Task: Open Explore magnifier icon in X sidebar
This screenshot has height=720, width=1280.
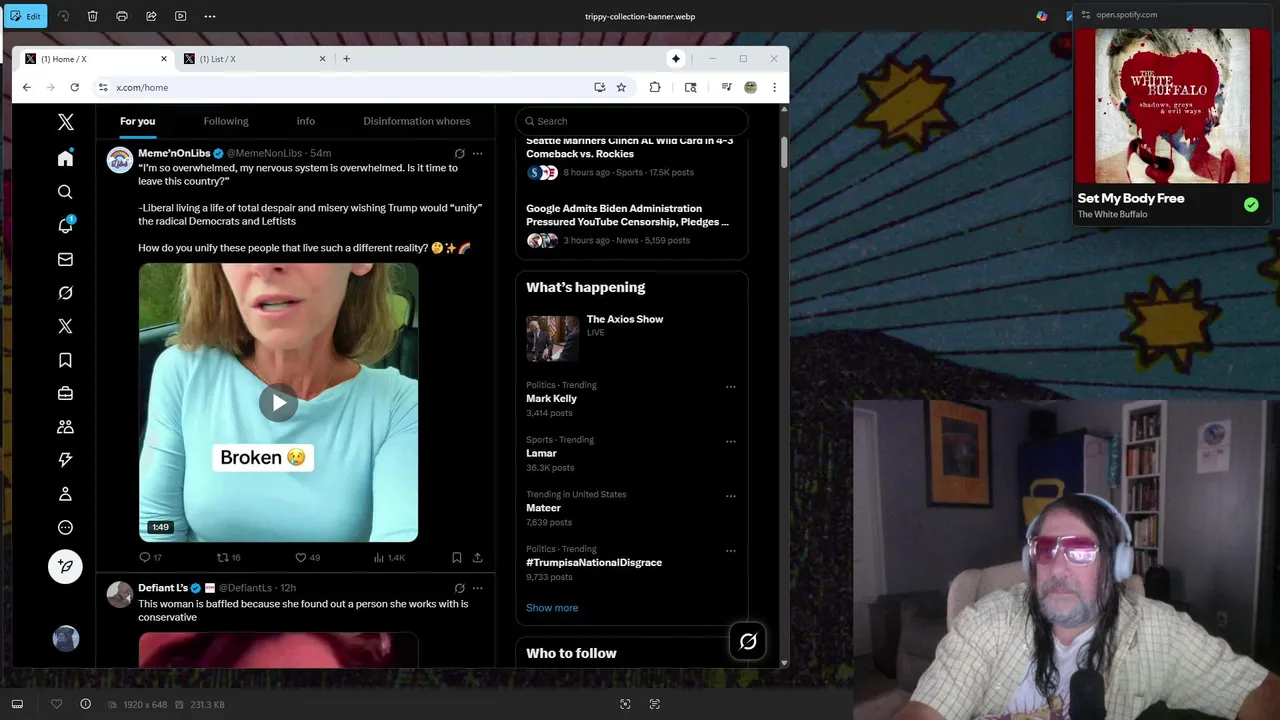Action: pyautogui.click(x=65, y=192)
